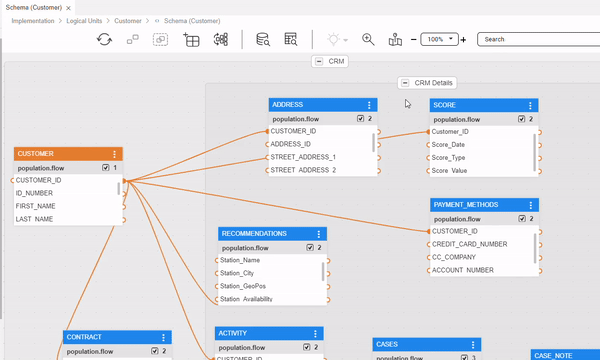600x360 pixels.
Task: Open the 100% zoom level dropdown
Action: 439,39
